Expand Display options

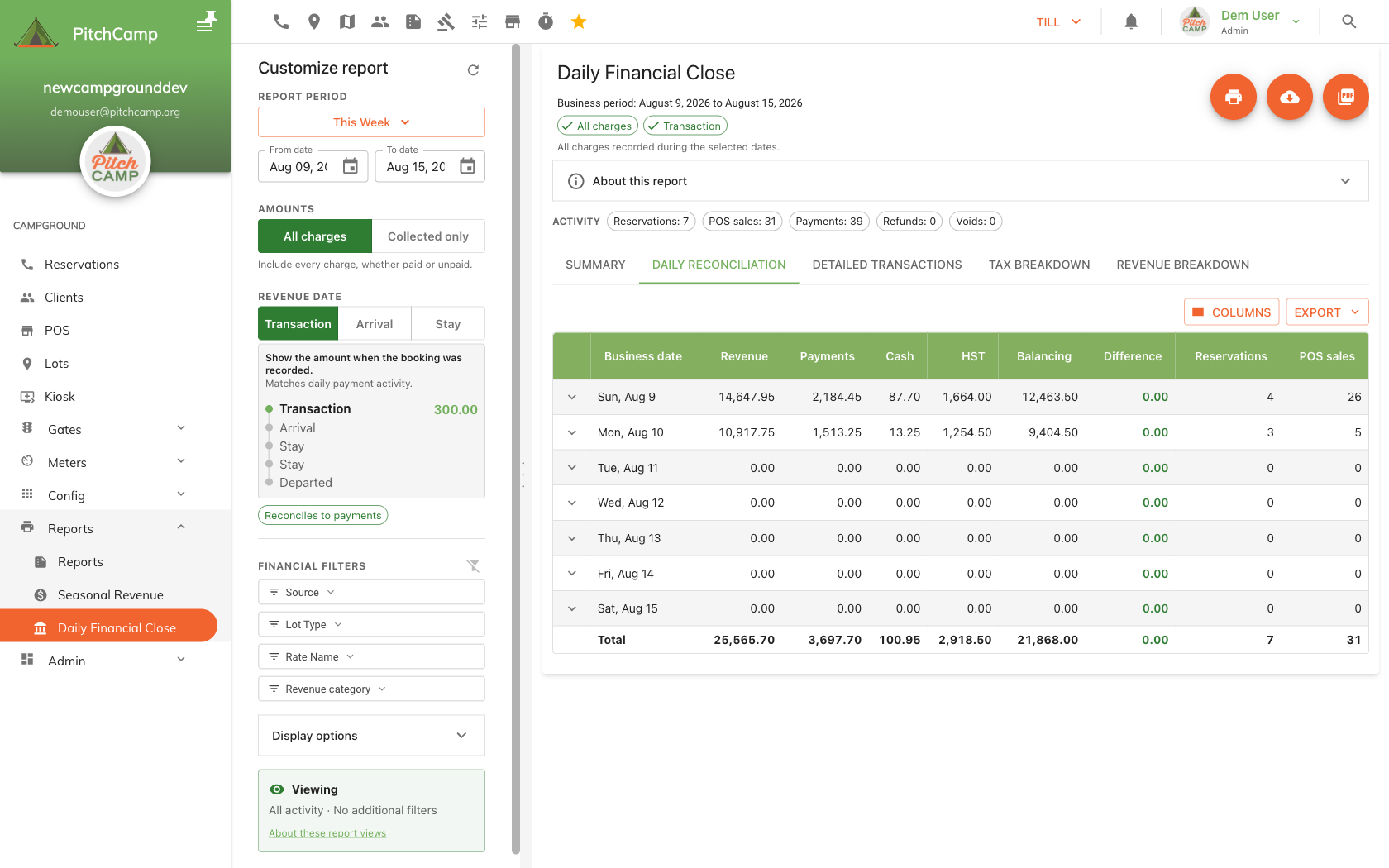[371, 736]
